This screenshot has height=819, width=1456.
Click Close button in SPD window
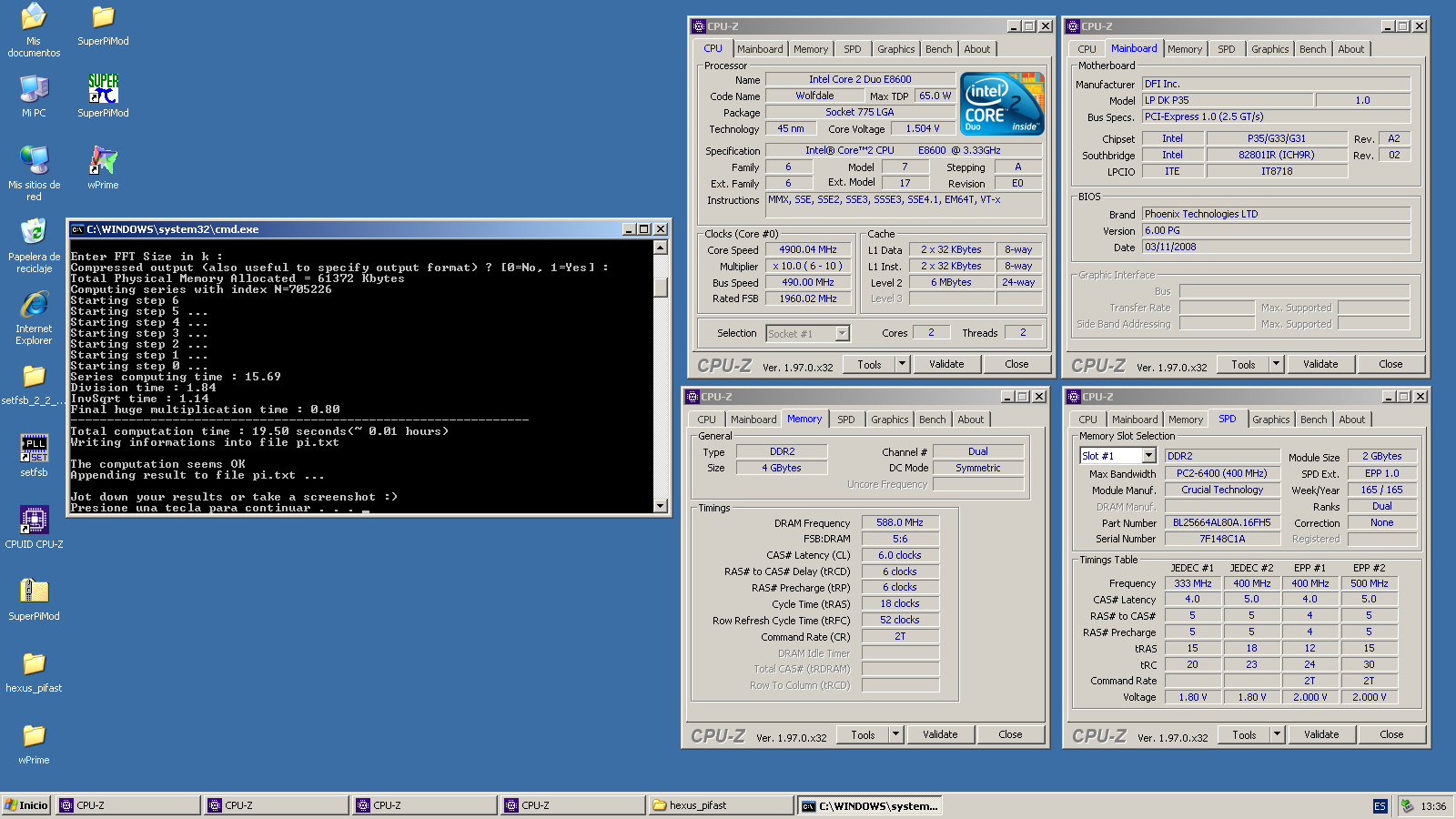click(x=1391, y=734)
